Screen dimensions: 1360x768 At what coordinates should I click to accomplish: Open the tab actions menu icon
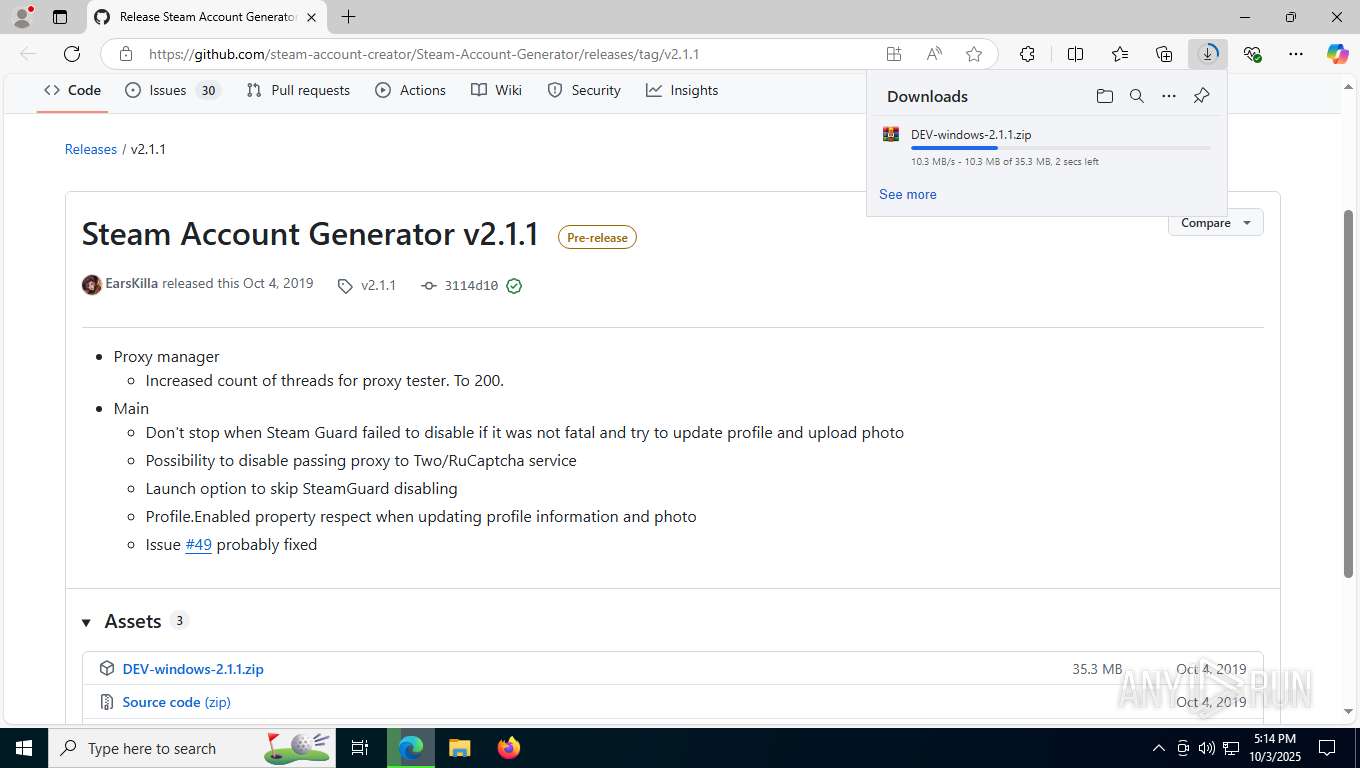(60, 17)
